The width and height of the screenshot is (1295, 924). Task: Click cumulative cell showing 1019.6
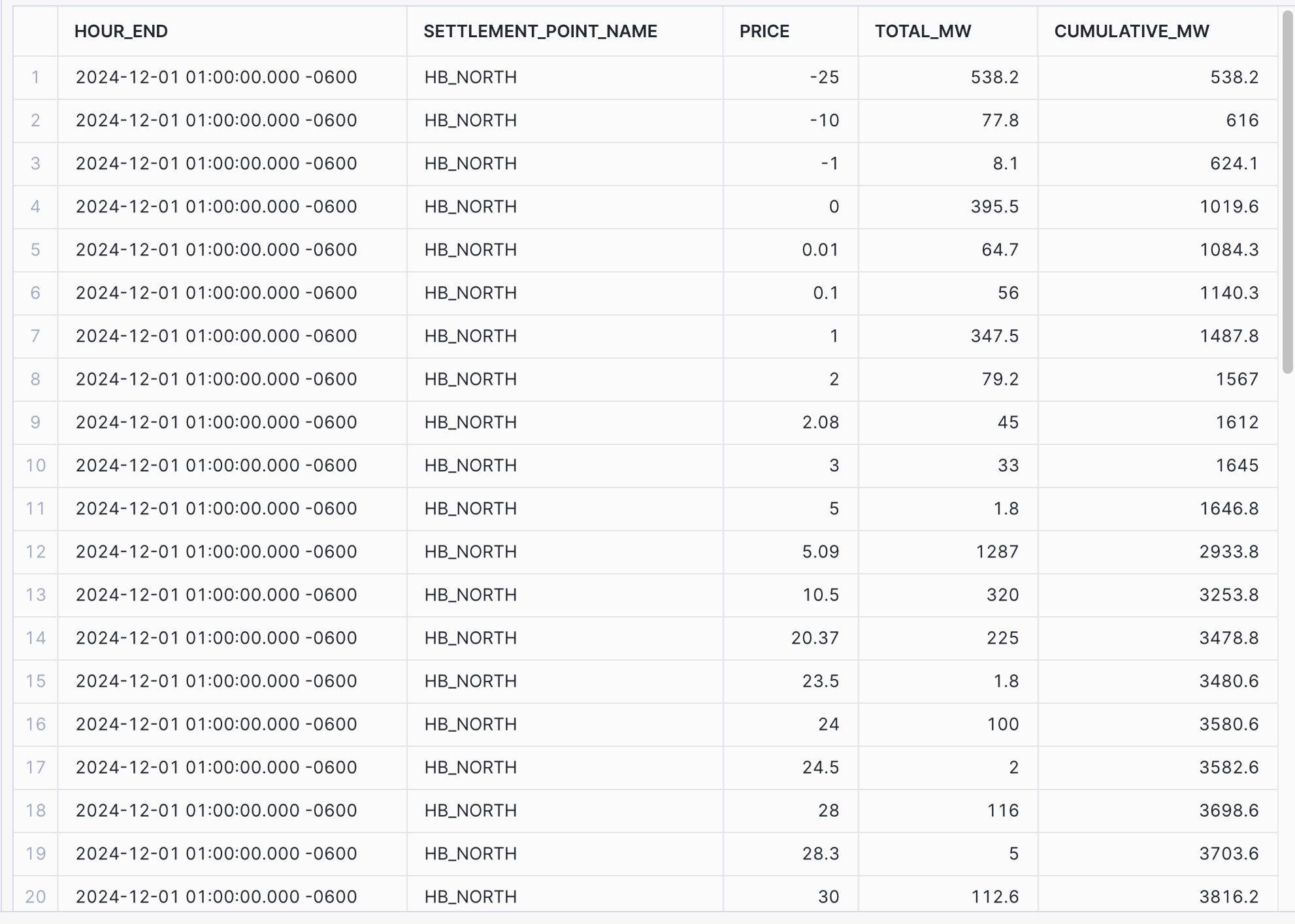[1228, 206]
